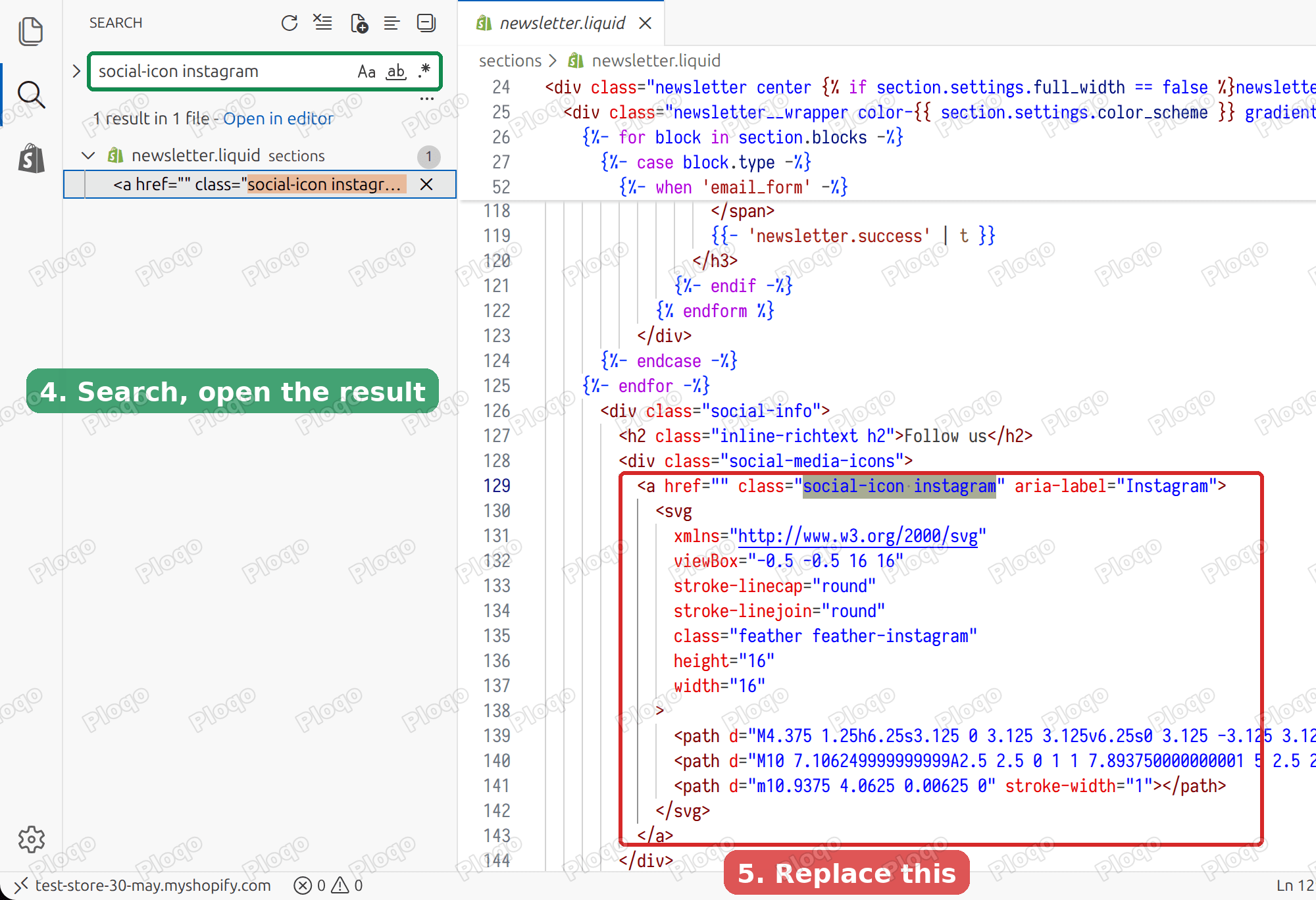Viewport: 1316px width, 900px height.
Task: Open a new search editor
Action: tap(359, 23)
